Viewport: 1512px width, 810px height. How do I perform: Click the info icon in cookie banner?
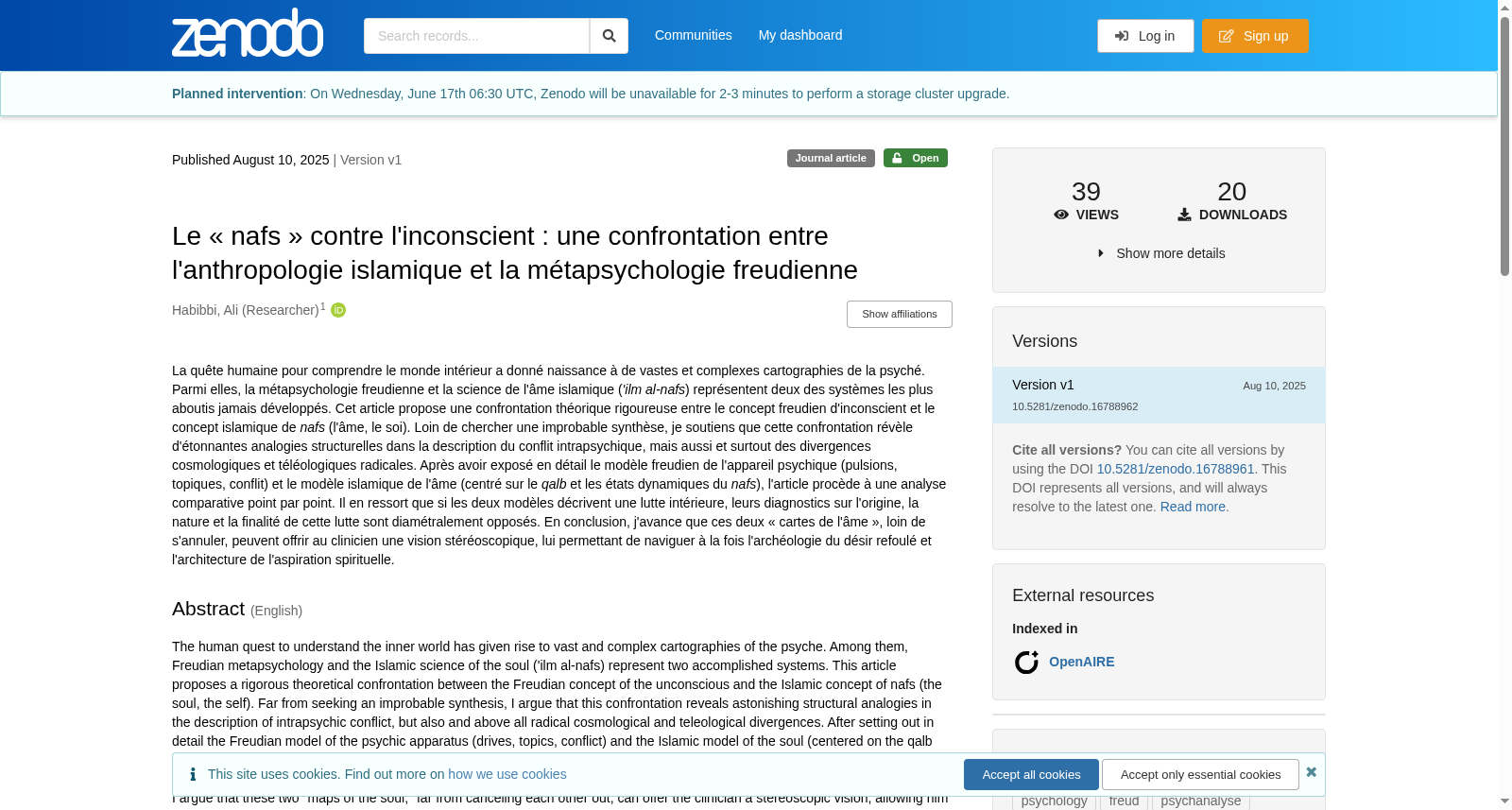193,774
